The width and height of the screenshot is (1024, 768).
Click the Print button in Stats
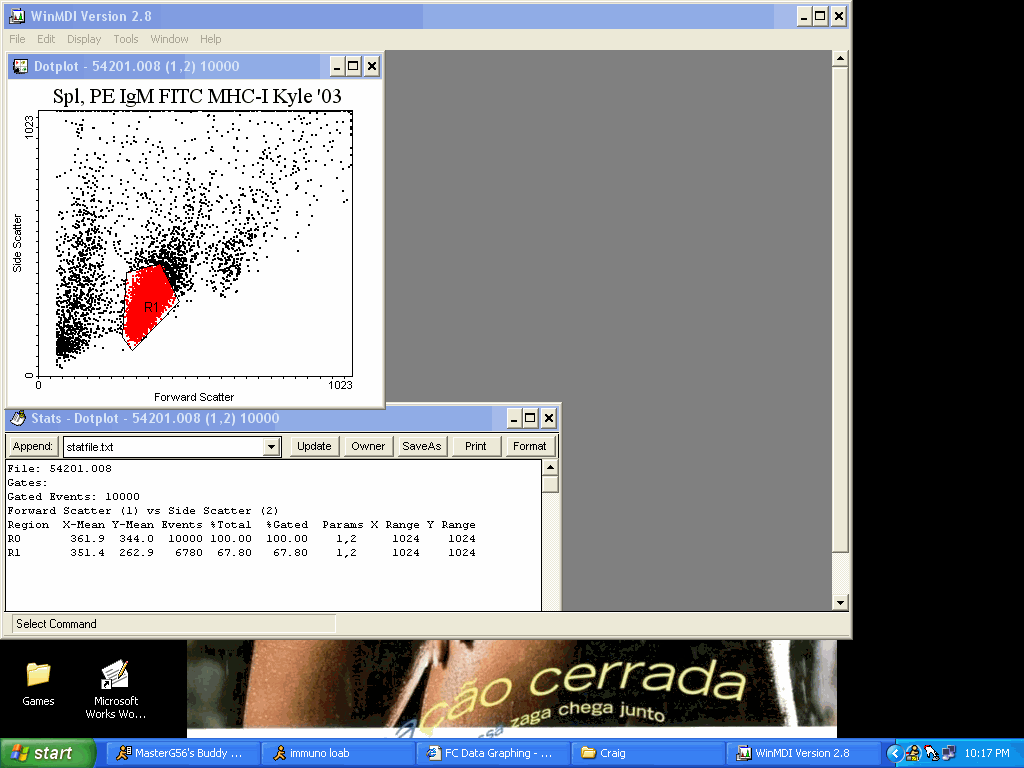pos(476,446)
